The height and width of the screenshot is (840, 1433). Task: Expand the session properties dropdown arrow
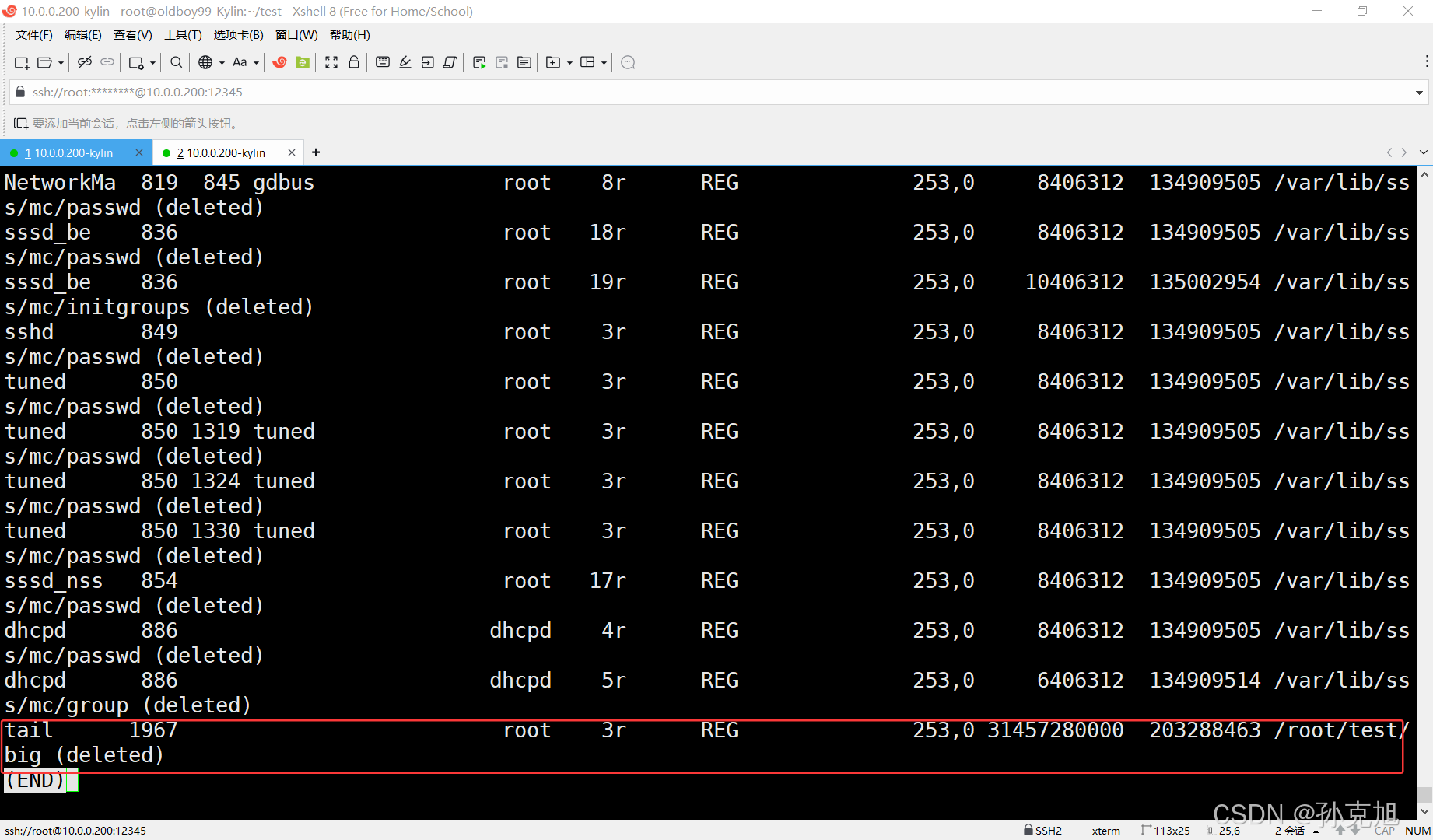pos(152,63)
